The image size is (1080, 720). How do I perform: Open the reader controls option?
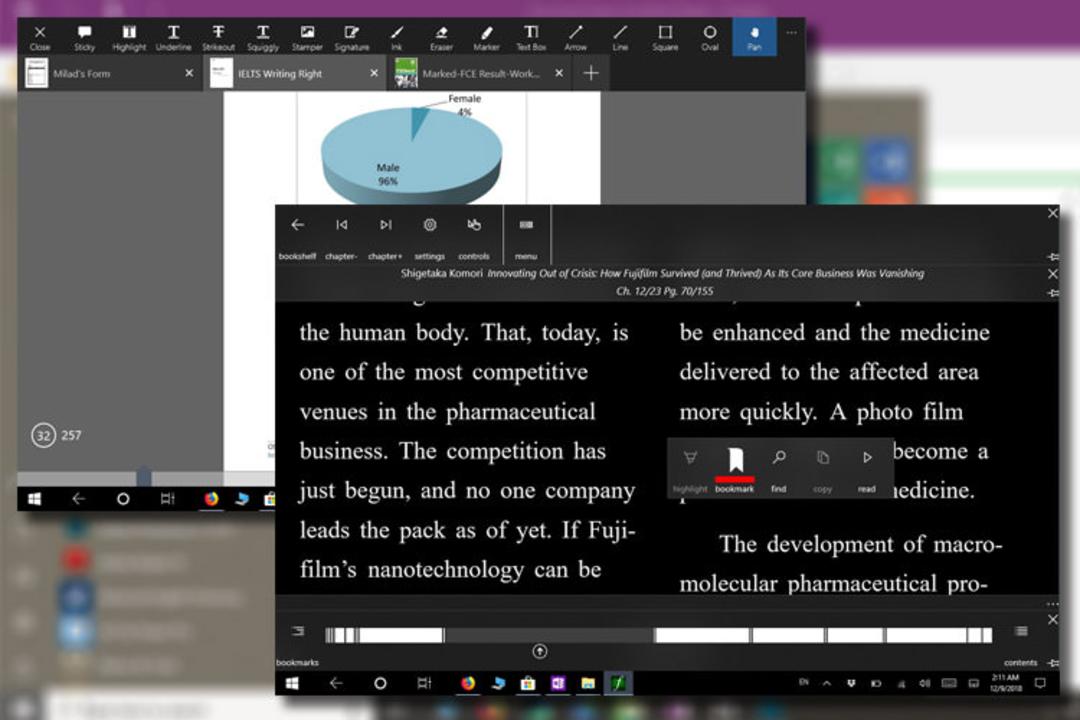(x=474, y=238)
